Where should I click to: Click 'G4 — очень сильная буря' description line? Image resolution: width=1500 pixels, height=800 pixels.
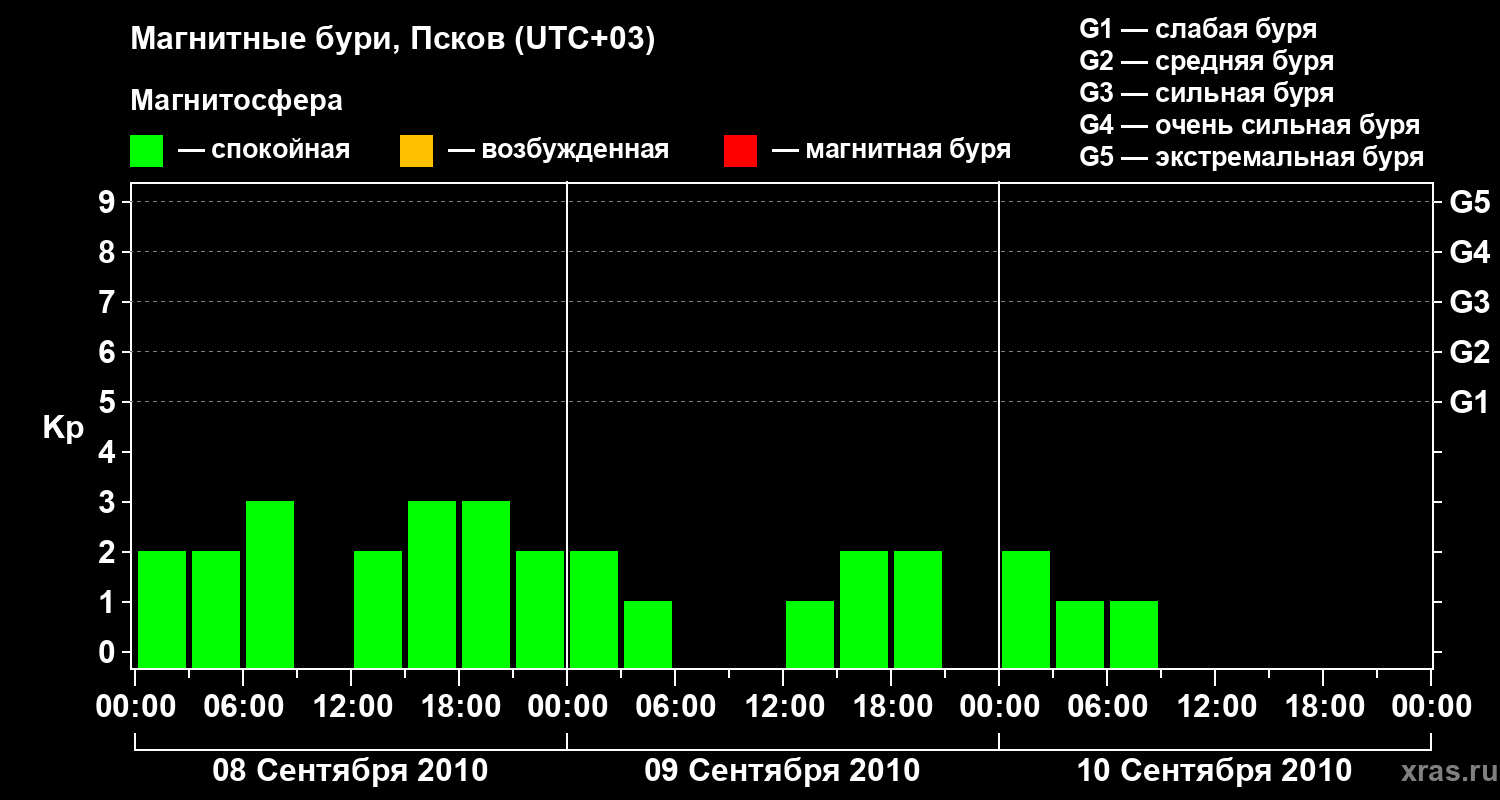click(x=1250, y=125)
